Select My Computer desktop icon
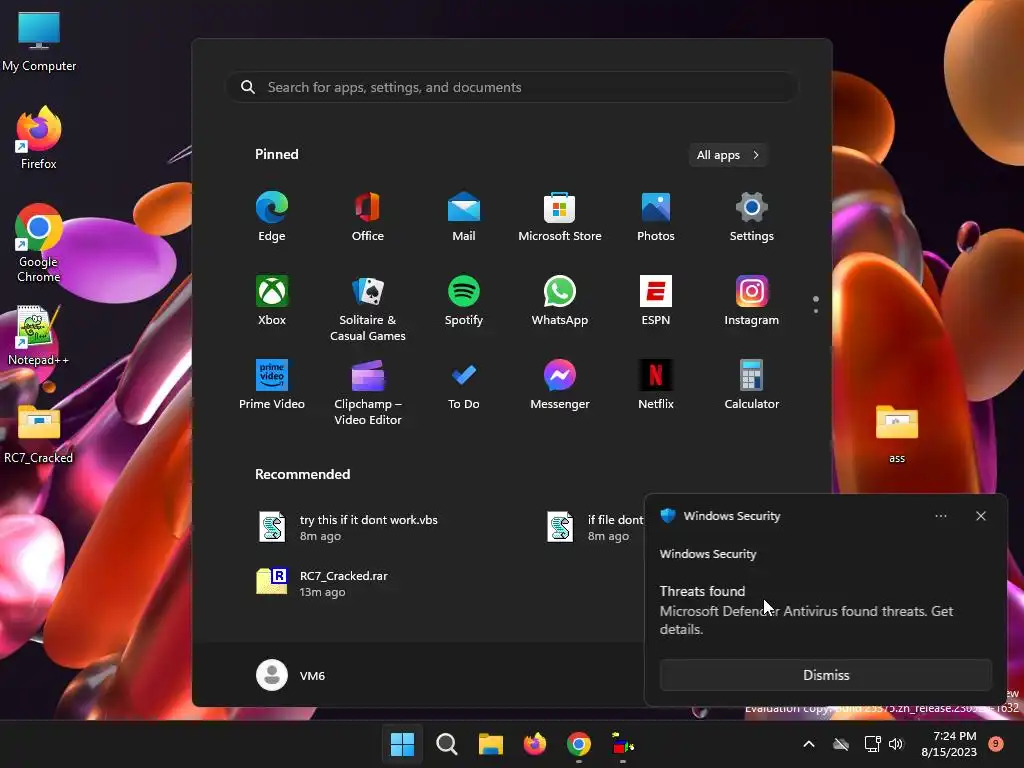 click(39, 42)
